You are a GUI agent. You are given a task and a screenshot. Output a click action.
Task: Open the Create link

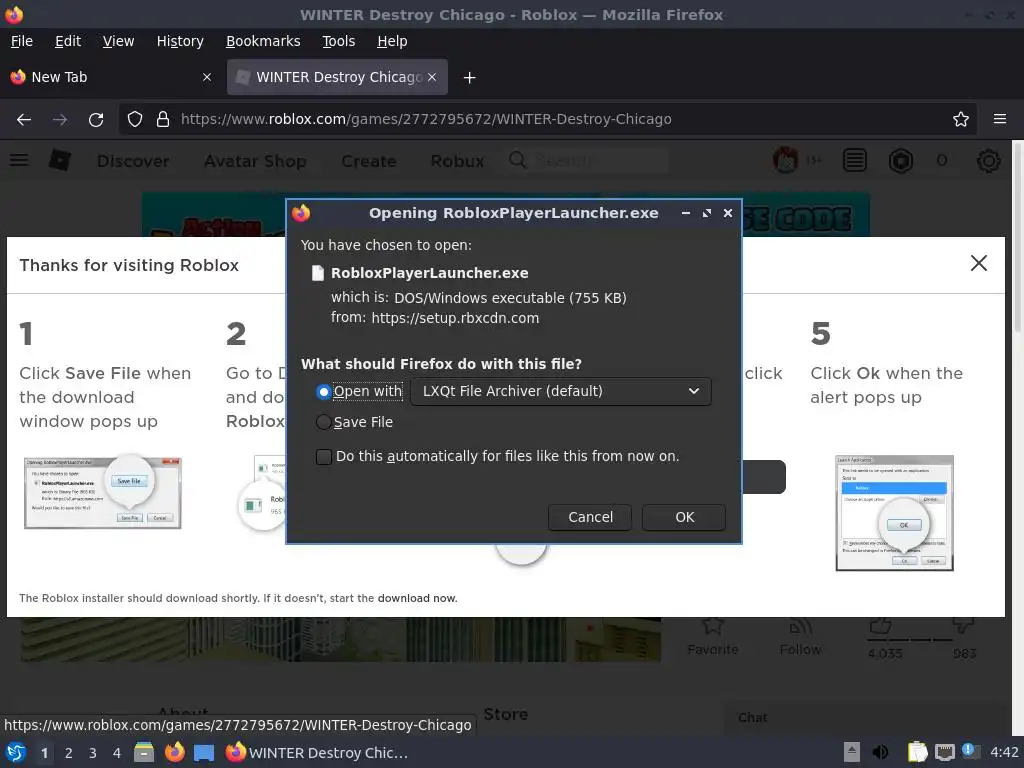[x=369, y=161]
